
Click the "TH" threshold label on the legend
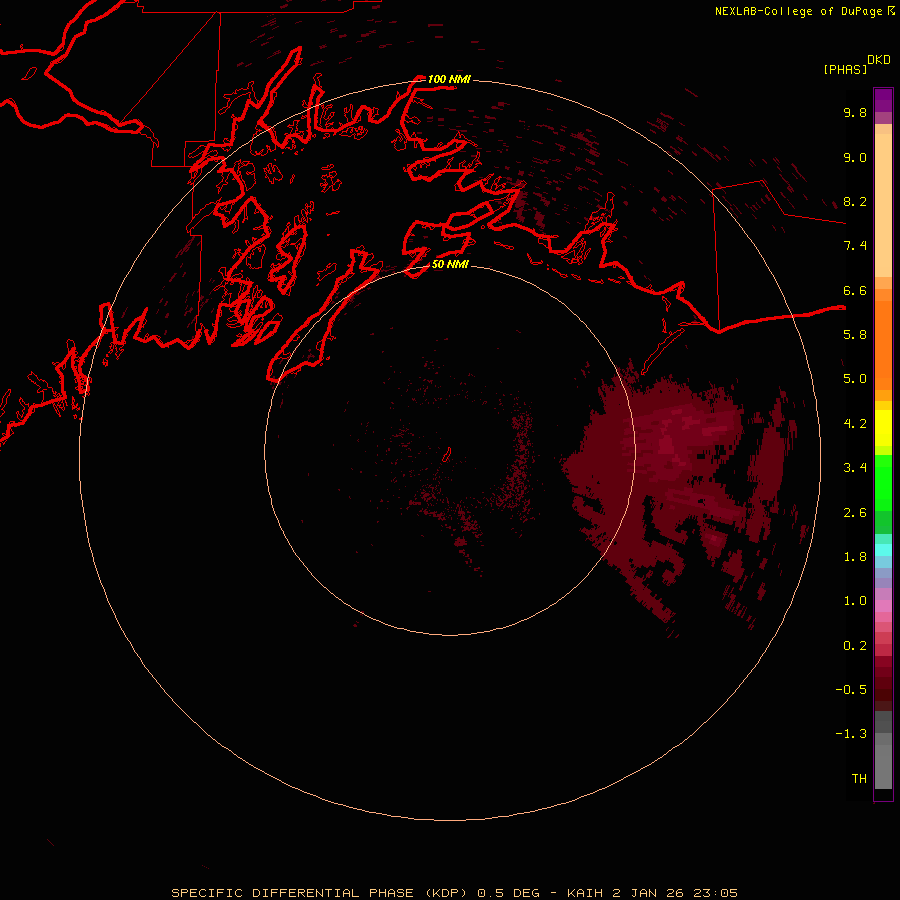point(859,778)
